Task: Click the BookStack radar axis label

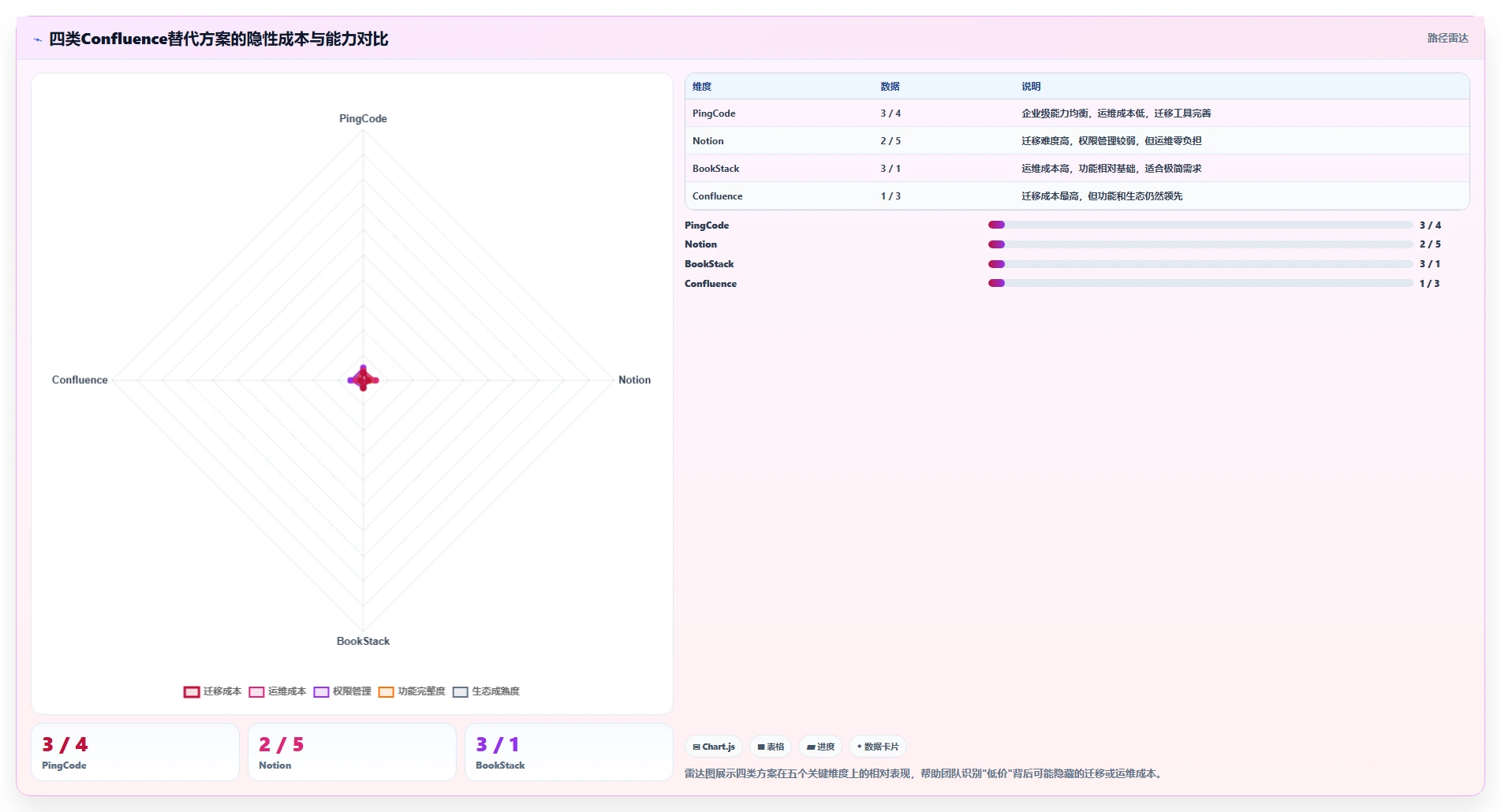Action: click(x=363, y=641)
